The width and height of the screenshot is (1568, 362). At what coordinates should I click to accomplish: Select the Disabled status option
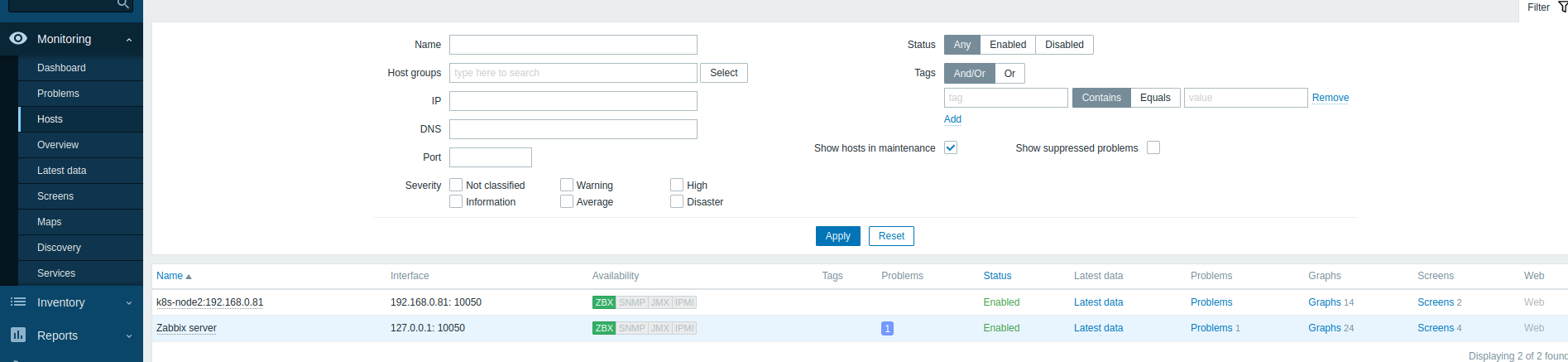(1063, 45)
